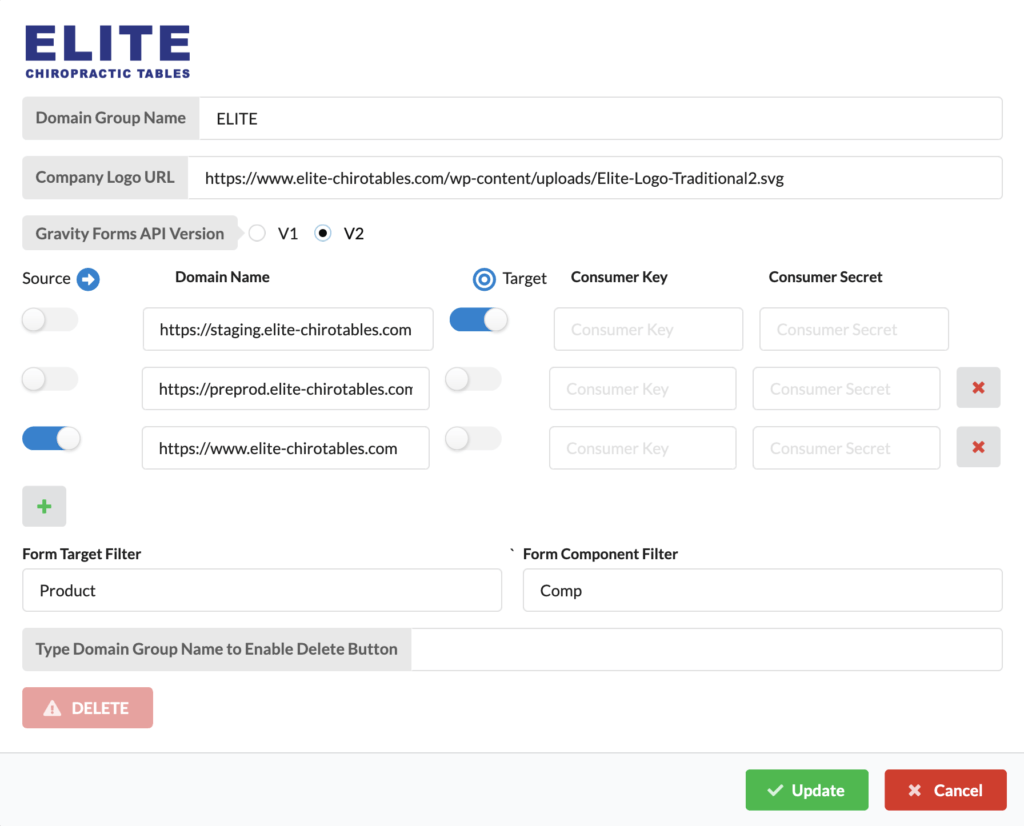Click the Form Component Filter label
Image resolution: width=1024 pixels, height=826 pixels.
[600, 554]
